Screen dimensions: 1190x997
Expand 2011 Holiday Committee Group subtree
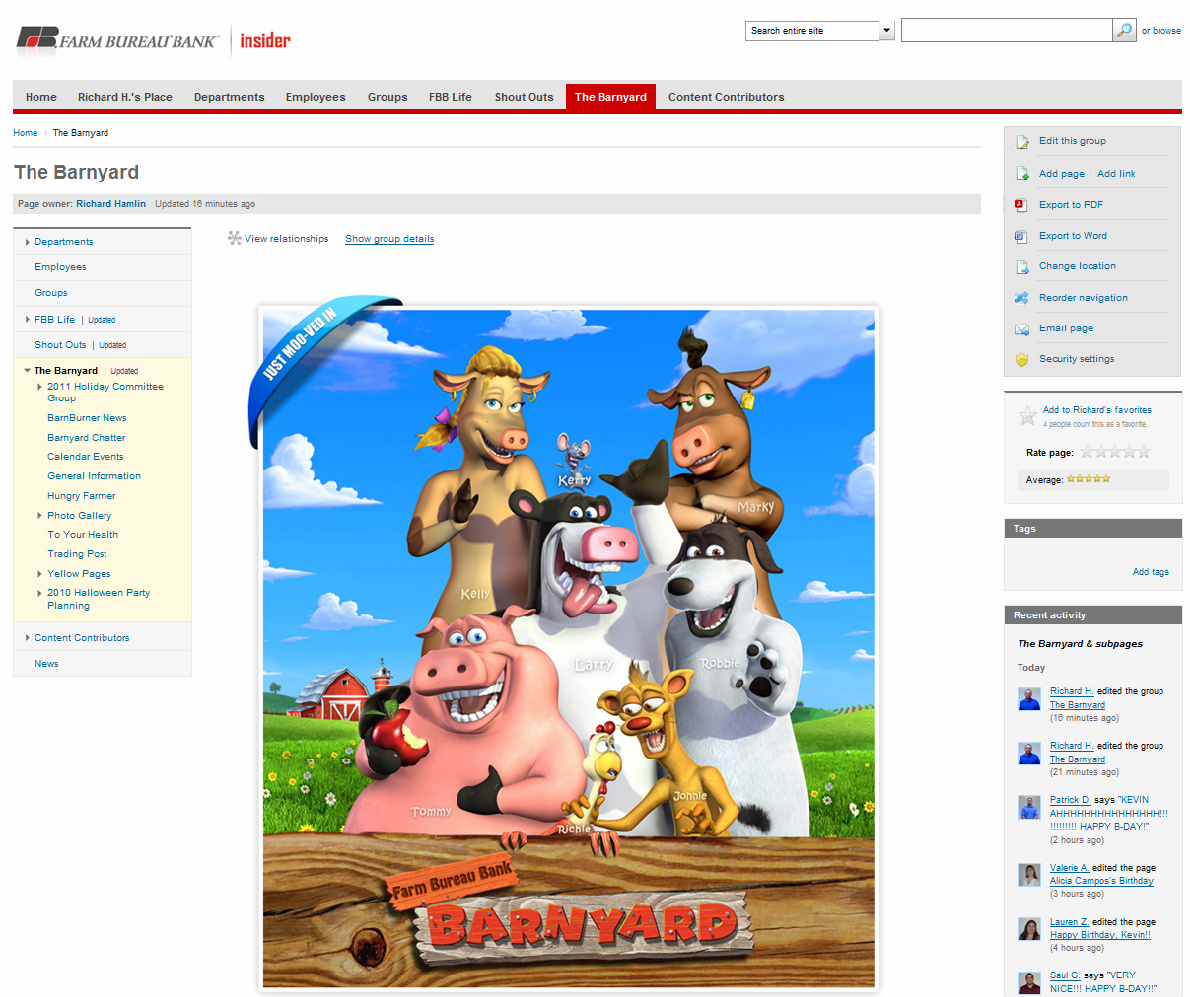[39, 387]
